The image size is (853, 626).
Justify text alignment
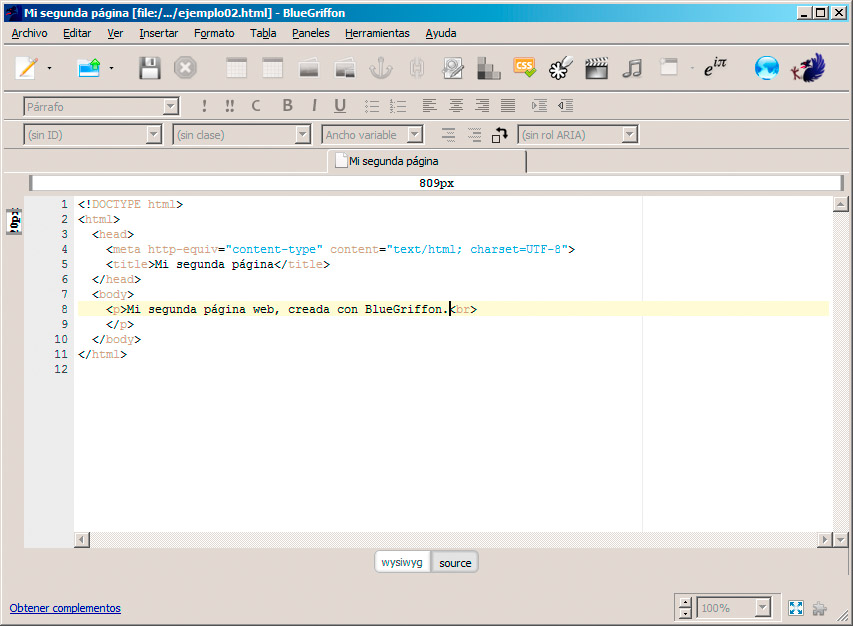coord(508,106)
